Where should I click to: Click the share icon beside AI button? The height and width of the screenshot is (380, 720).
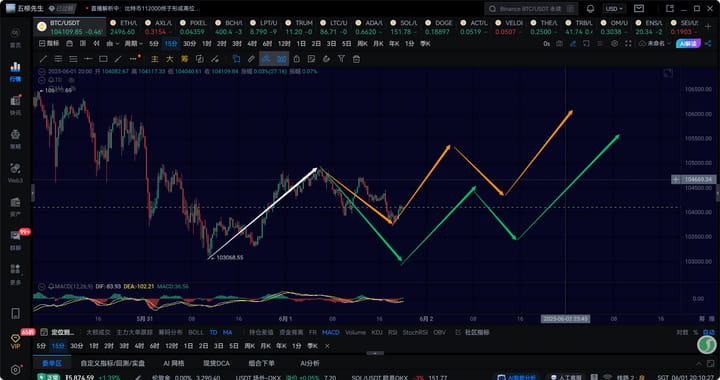(708, 44)
